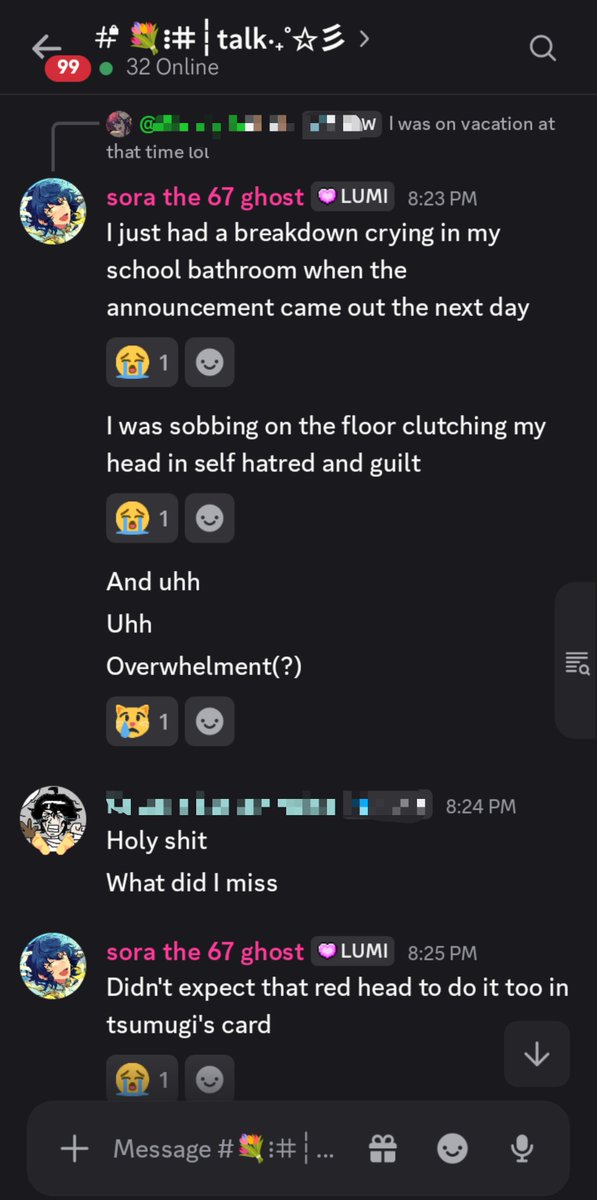Add reaction under the Overwhelment message
Image resolution: width=597 pixels, height=1200 pixels.
coord(210,721)
